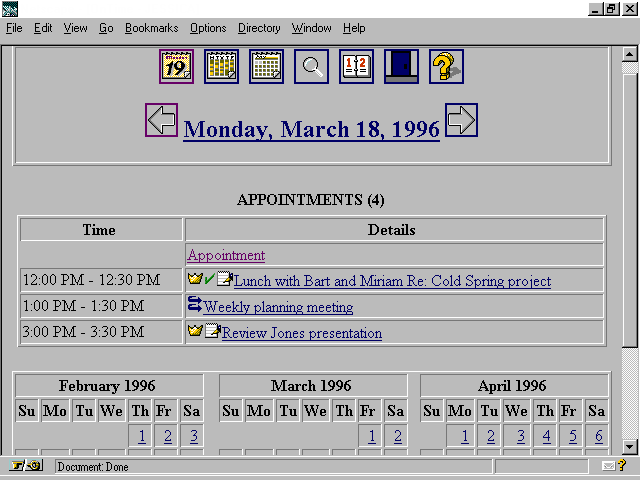Open the monthly view calendar icon
Image resolution: width=640 pixels, height=480 pixels.
coord(266,67)
